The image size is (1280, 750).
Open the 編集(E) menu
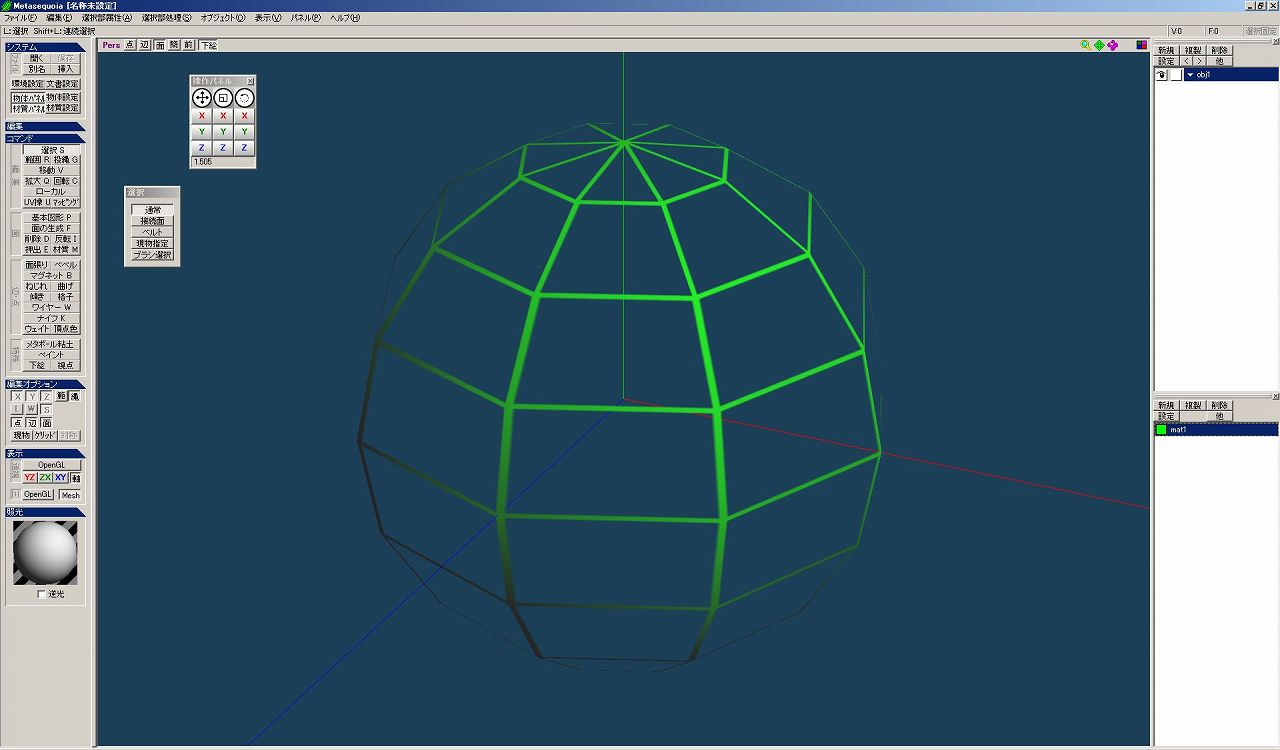tap(59, 18)
